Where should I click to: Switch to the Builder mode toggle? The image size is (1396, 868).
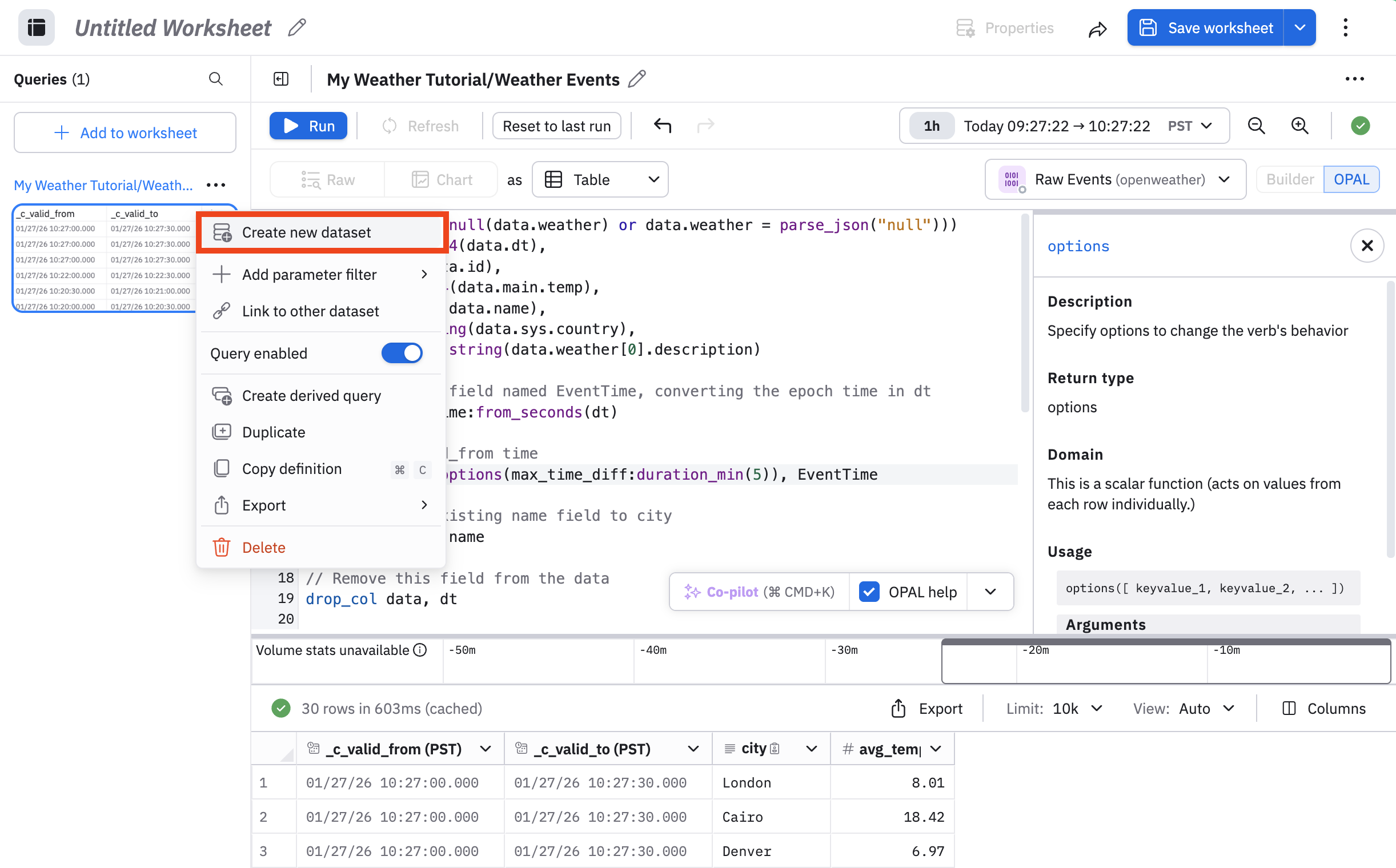(1289, 180)
